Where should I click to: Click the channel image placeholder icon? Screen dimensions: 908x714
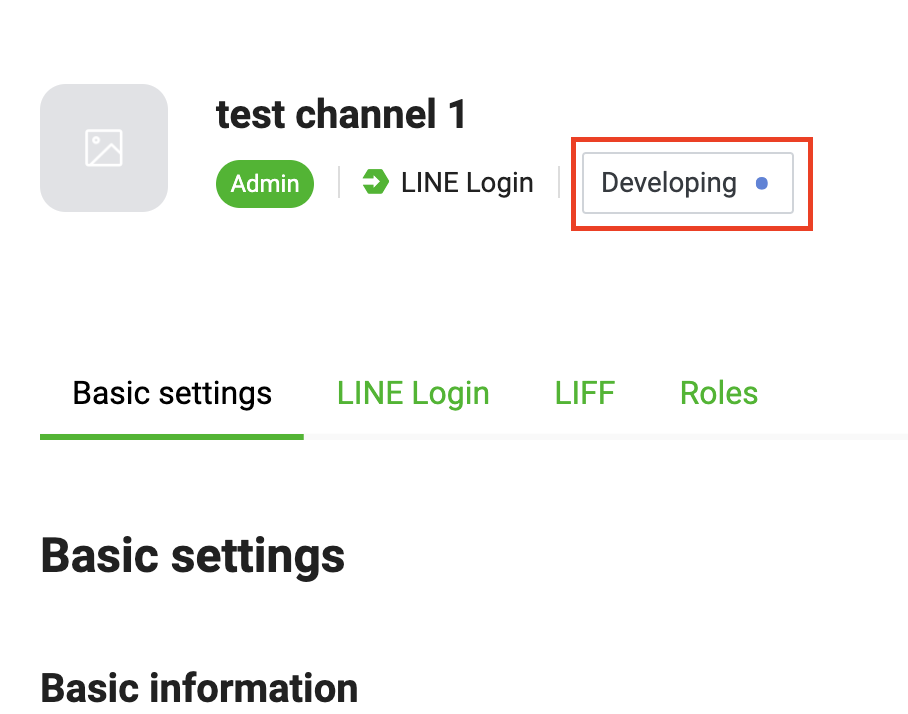coord(104,148)
